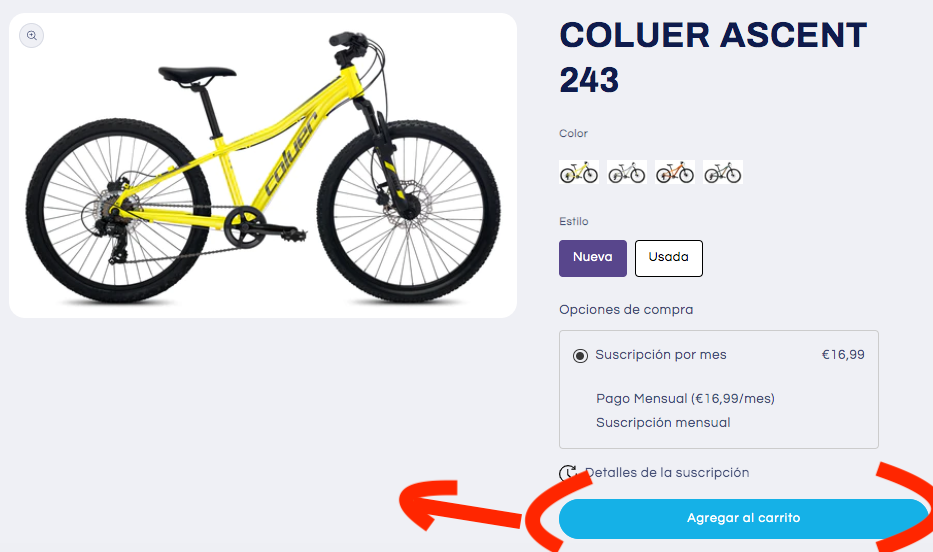Select the Nueva style option
933x552 pixels.
pyautogui.click(x=593, y=258)
